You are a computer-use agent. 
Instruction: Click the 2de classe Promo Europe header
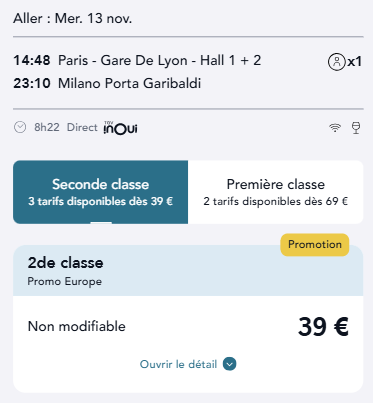click(188, 271)
